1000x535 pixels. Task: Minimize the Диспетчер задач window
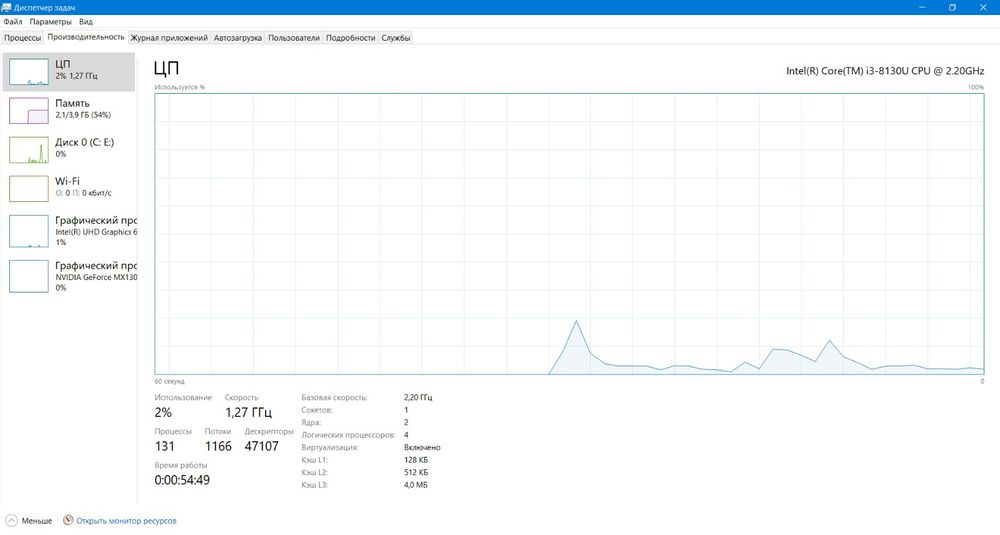(x=922, y=7)
